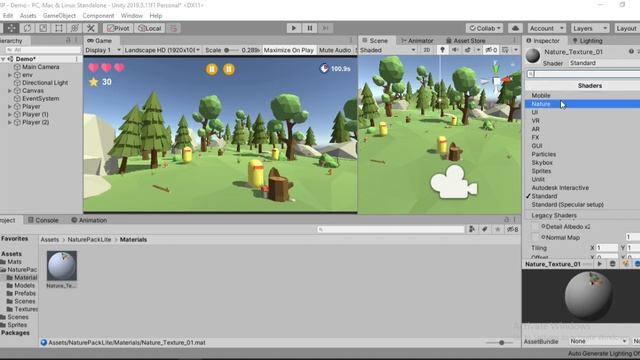This screenshot has height=360, width=640.
Task: Play the material preview animation
Action: [x=600, y=264]
